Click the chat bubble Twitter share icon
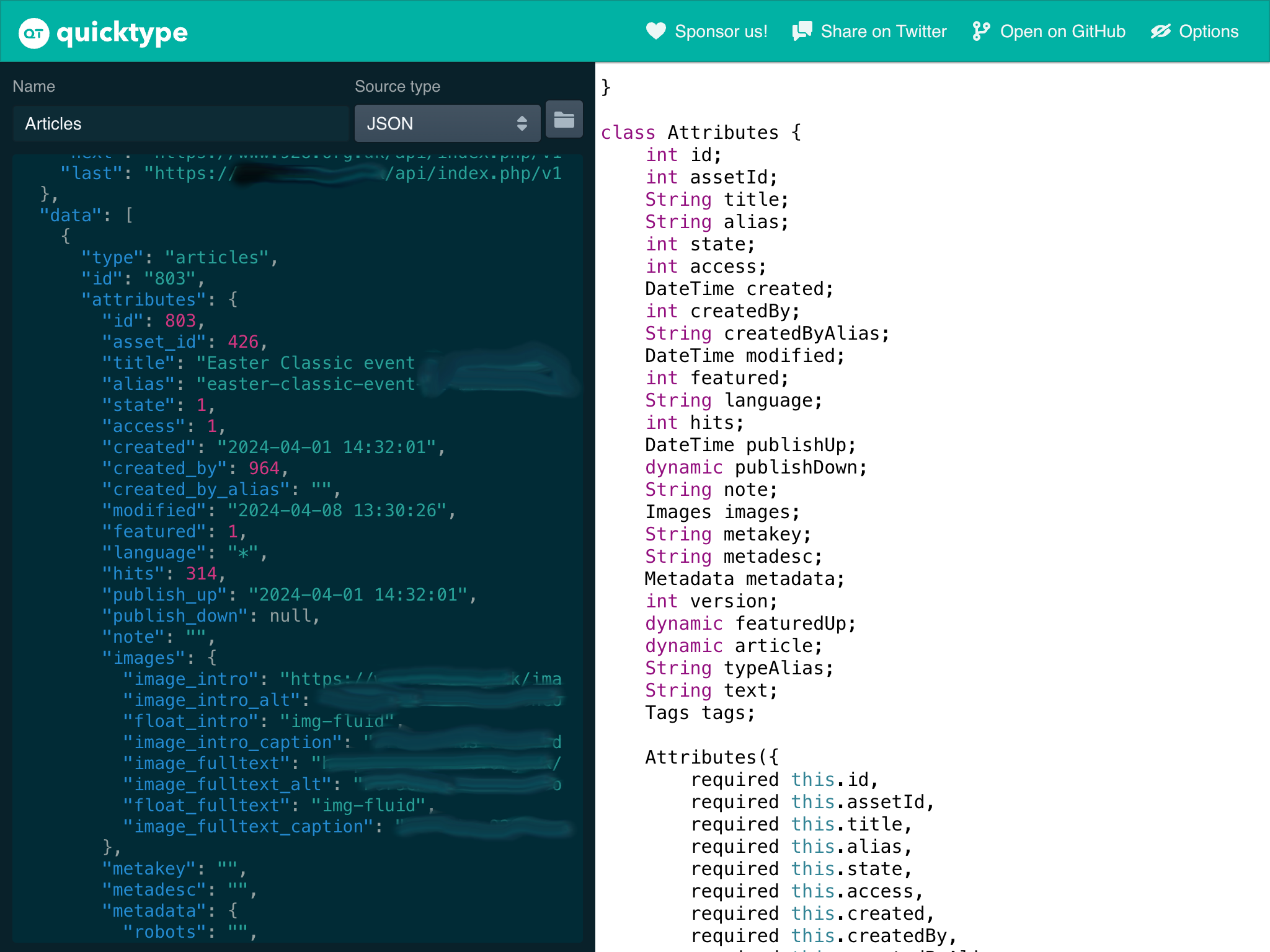1270x952 pixels. pos(802,31)
